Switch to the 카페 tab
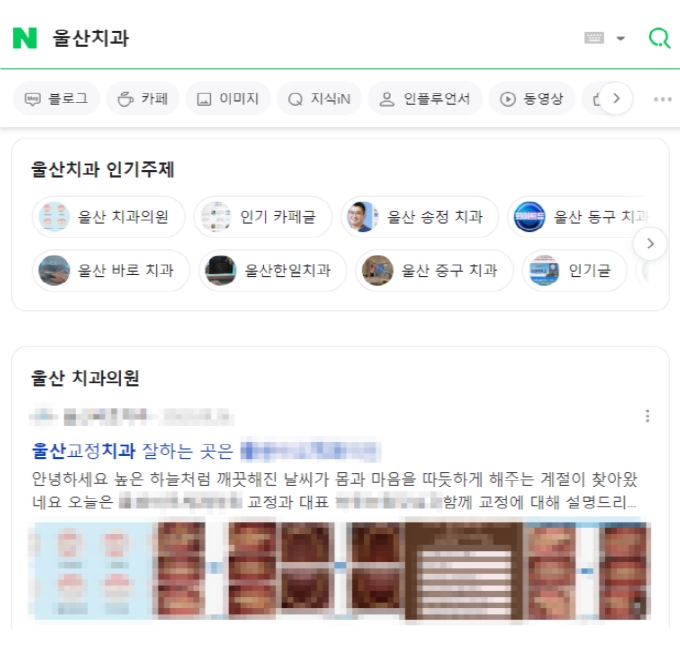 click(x=143, y=99)
